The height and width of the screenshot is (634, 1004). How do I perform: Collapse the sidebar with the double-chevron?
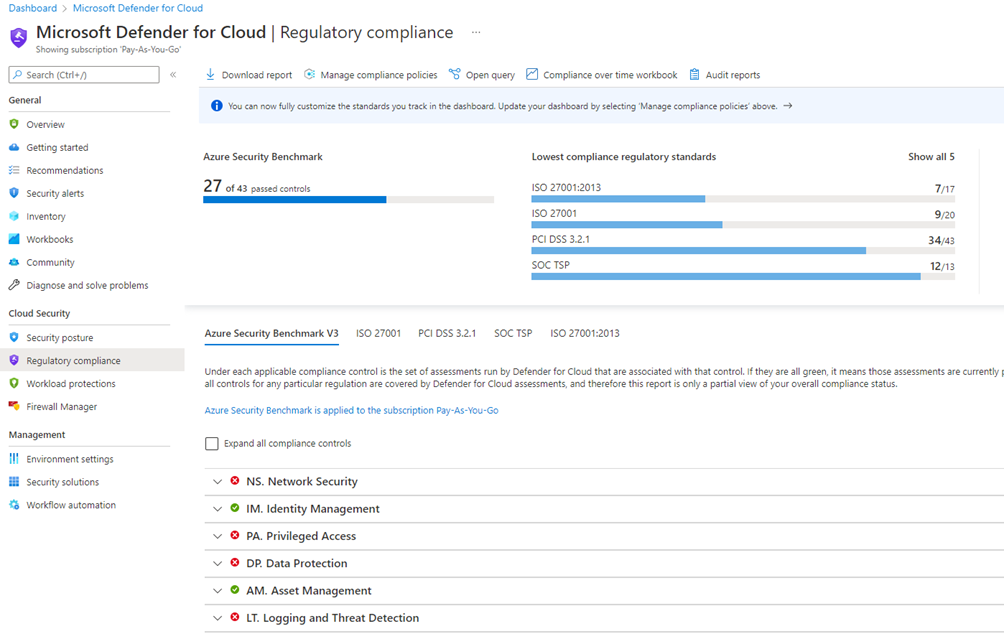coord(173,75)
